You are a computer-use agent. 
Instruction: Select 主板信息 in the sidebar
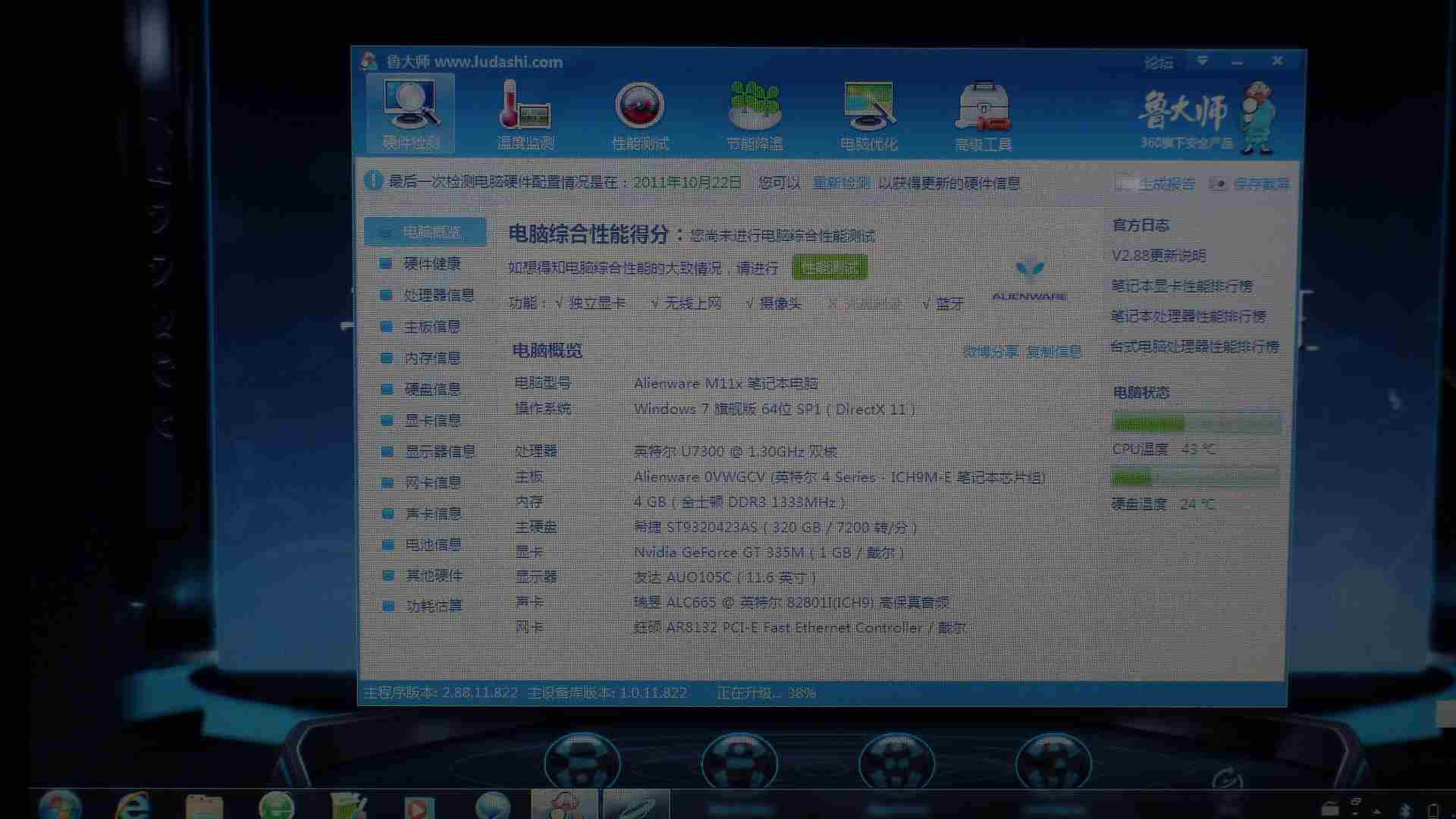click(422, 327)
